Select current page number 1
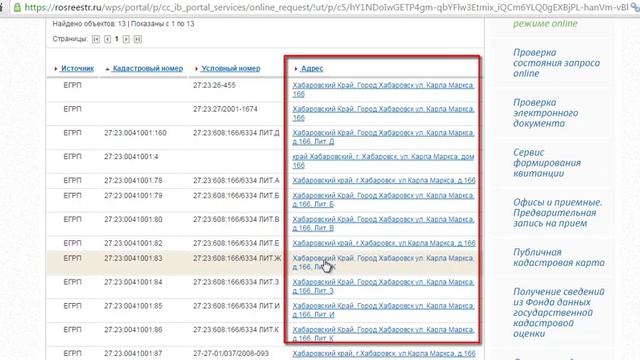 tap(117, 39)
